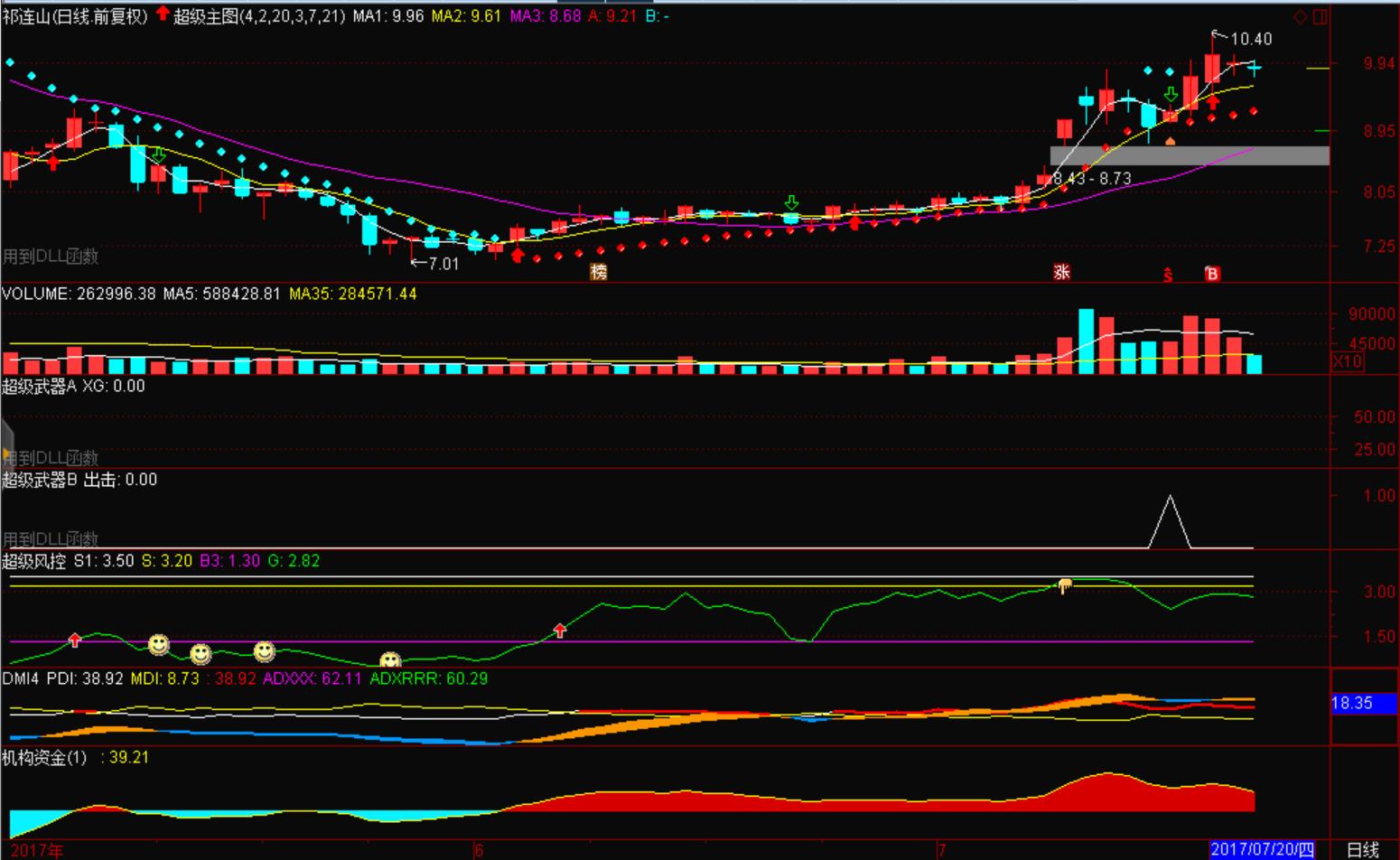This screenshot has height=860, width=1400.
Task: Click the MA2: 9.61 readout
Action: (x=466, y=15)
